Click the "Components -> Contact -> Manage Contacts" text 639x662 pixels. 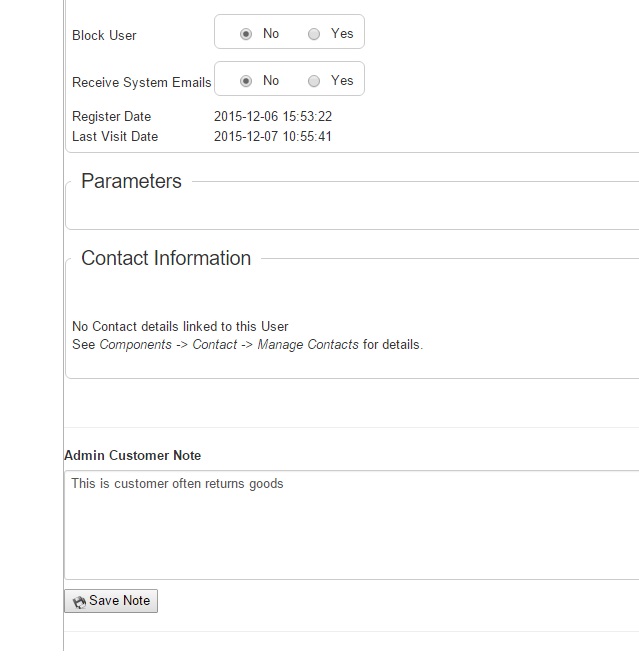tap(229, 345)
